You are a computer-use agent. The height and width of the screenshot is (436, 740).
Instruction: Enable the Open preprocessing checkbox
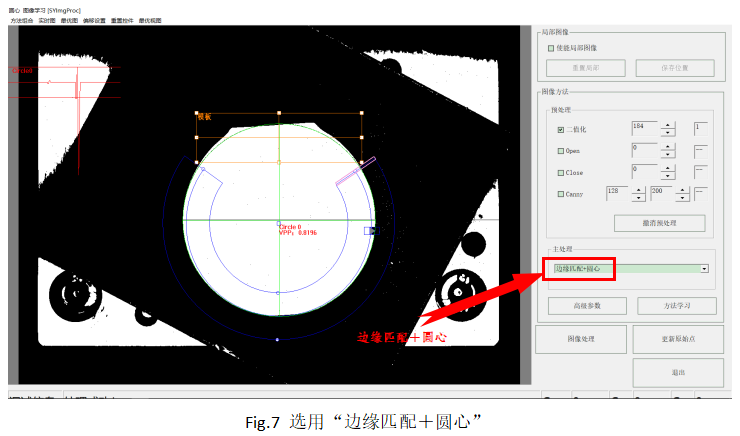[x=560, y=151]
